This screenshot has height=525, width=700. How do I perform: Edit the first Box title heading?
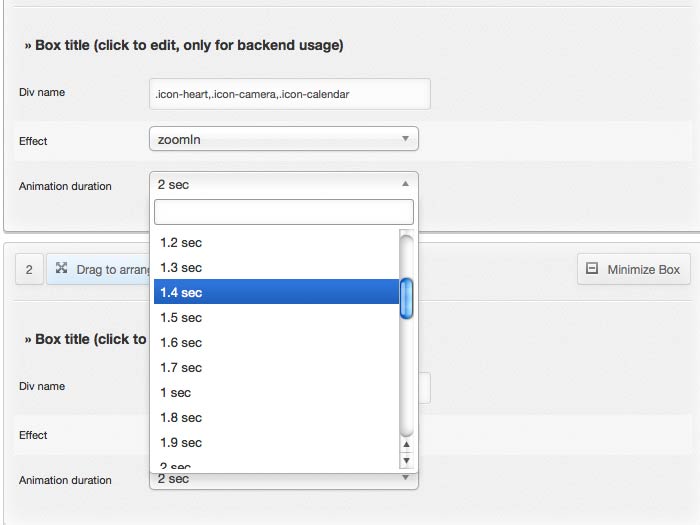(183, 45)
